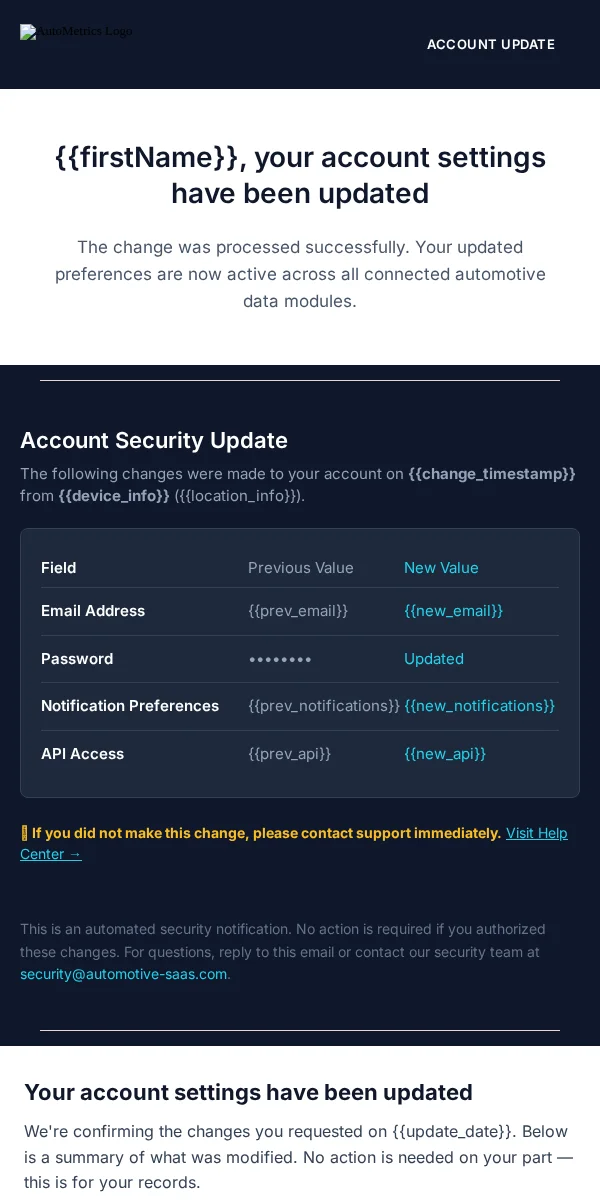The image size is (600, 1200).
Task: Click the security@automotive-saas.com email link
Action: pos(124,974)
